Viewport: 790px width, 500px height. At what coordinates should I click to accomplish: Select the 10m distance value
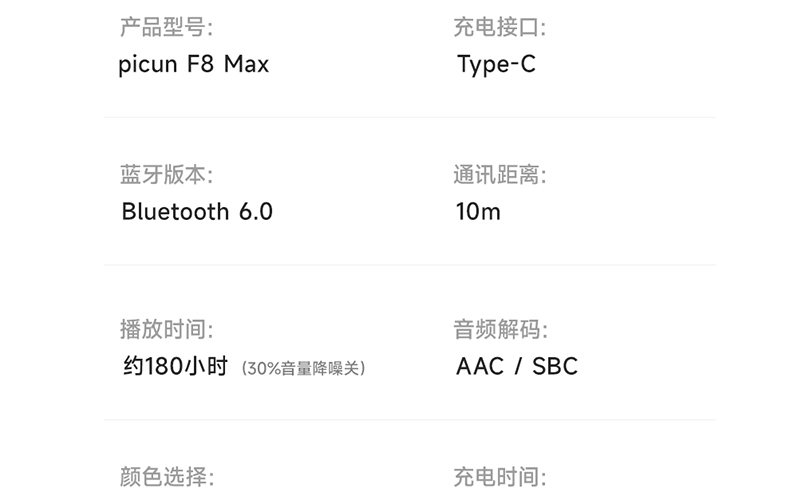(x=477, y=212)
